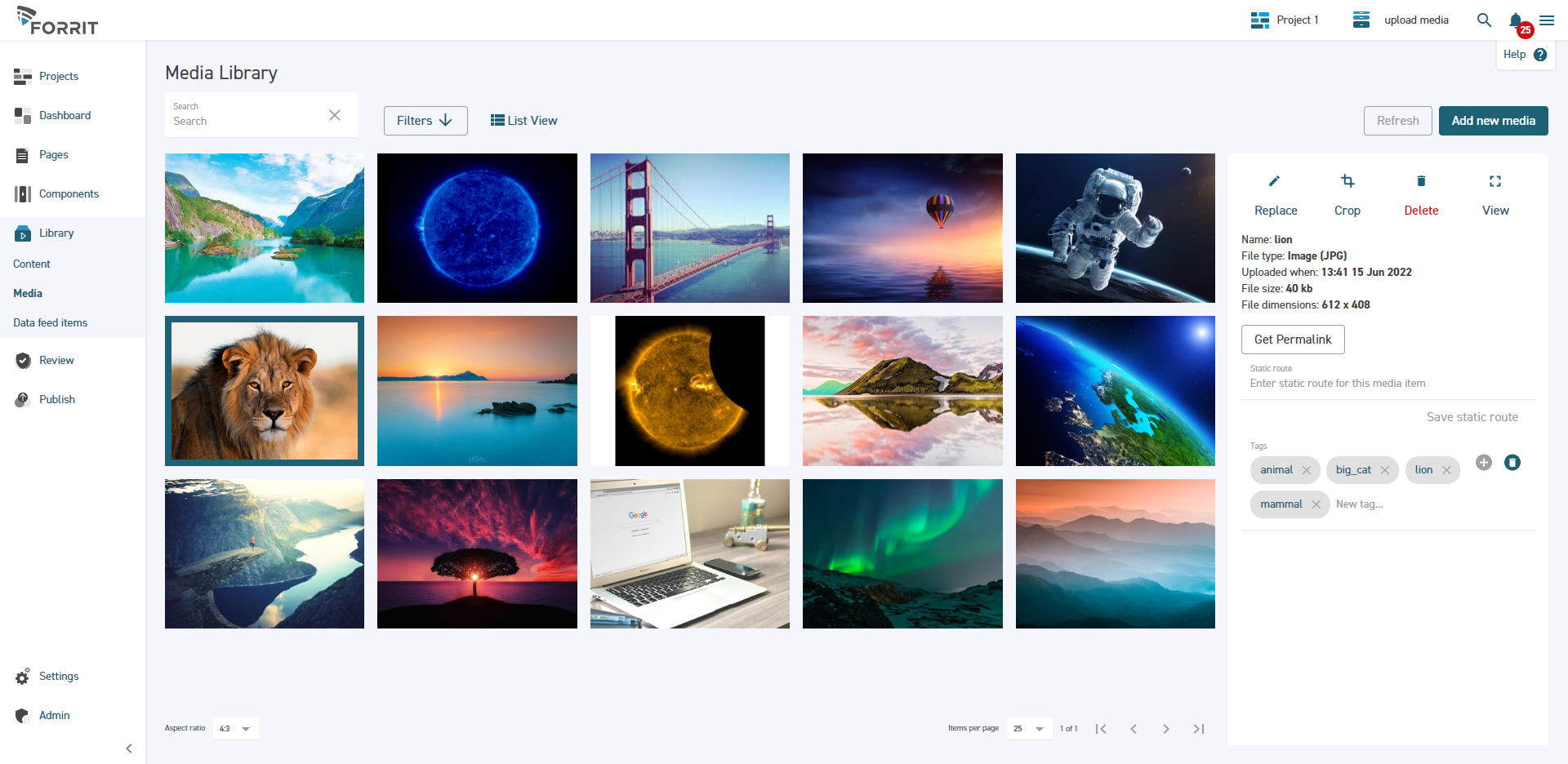Image resolution: width=1568 pixels, height=764 pixels.
Task: Delete the lion image via trash icon
Action: [x=1420, y=181]
